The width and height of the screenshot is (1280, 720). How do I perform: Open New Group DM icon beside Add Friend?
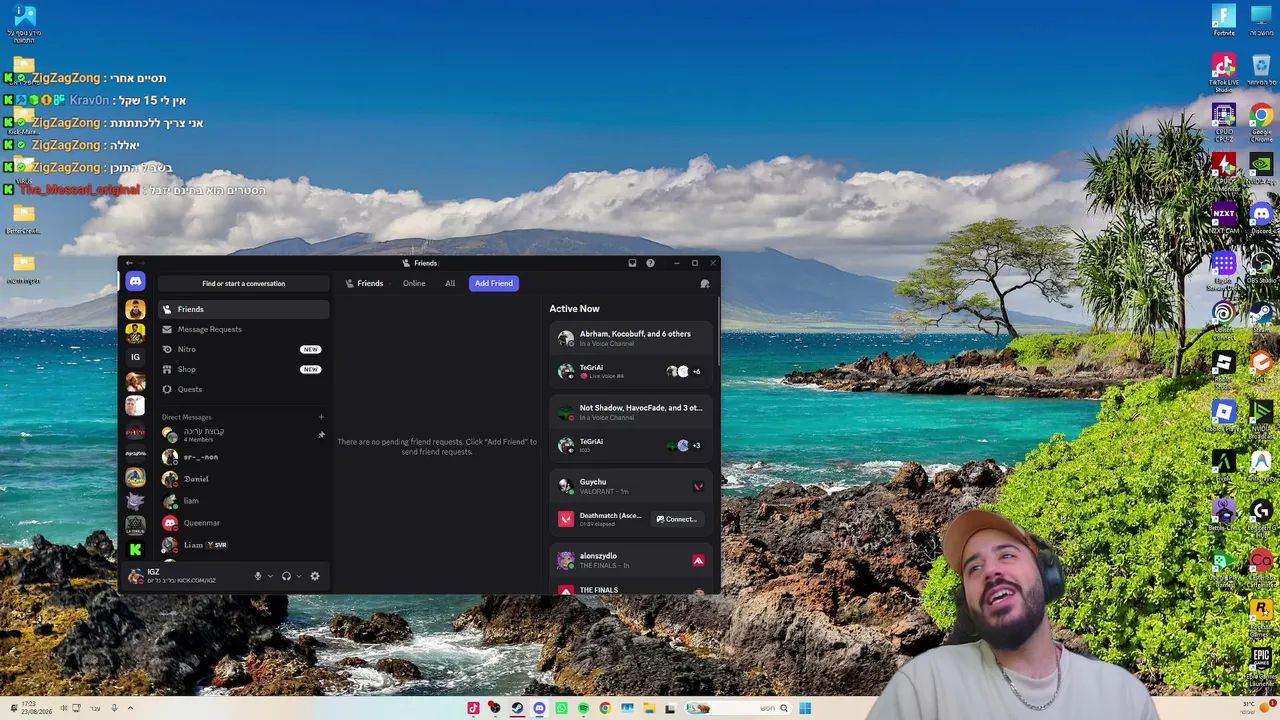705,284
